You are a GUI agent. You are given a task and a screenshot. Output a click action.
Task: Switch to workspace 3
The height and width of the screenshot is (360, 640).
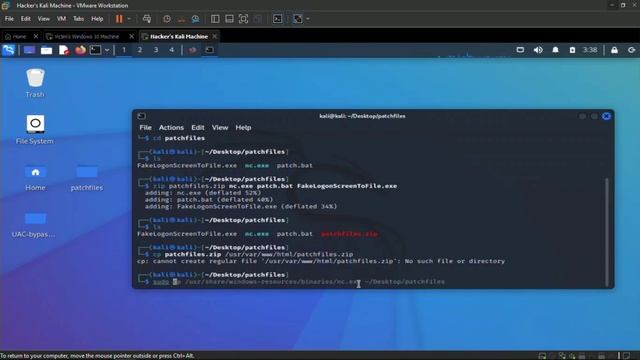pos(156,50)
